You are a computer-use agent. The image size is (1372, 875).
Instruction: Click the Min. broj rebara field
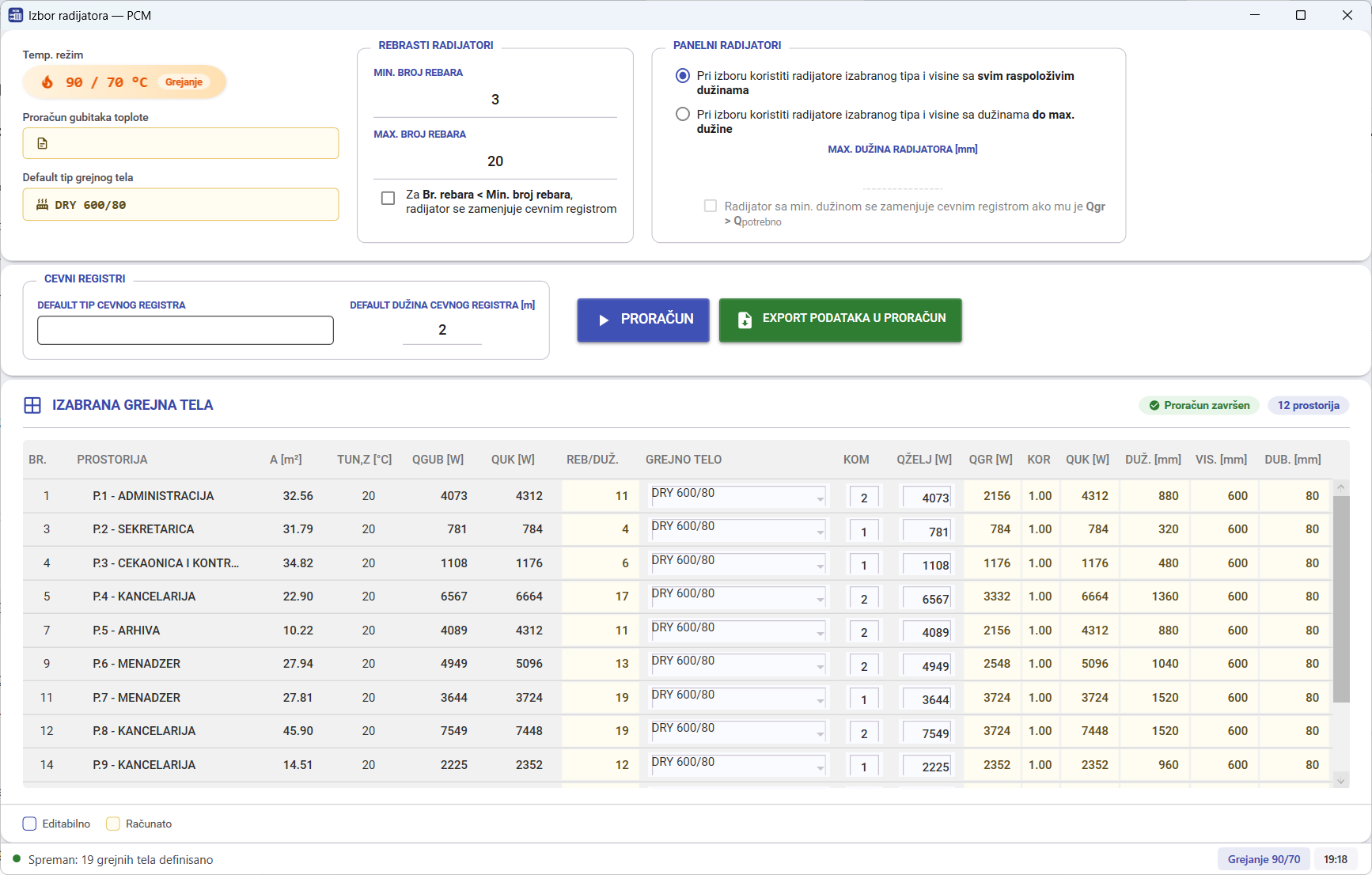(495, 100)
